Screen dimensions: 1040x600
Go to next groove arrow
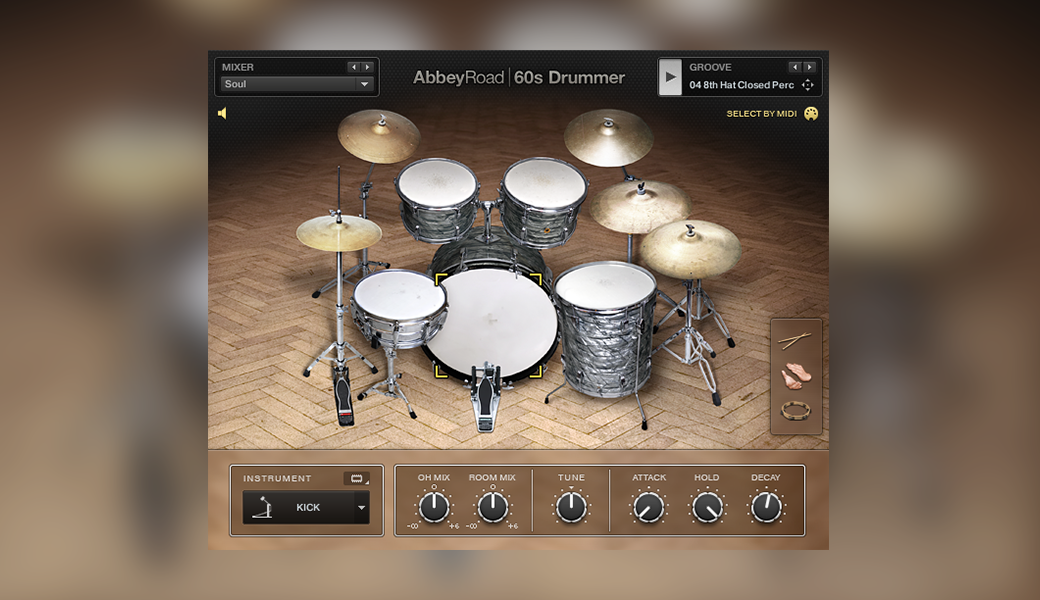coord(809,67)
